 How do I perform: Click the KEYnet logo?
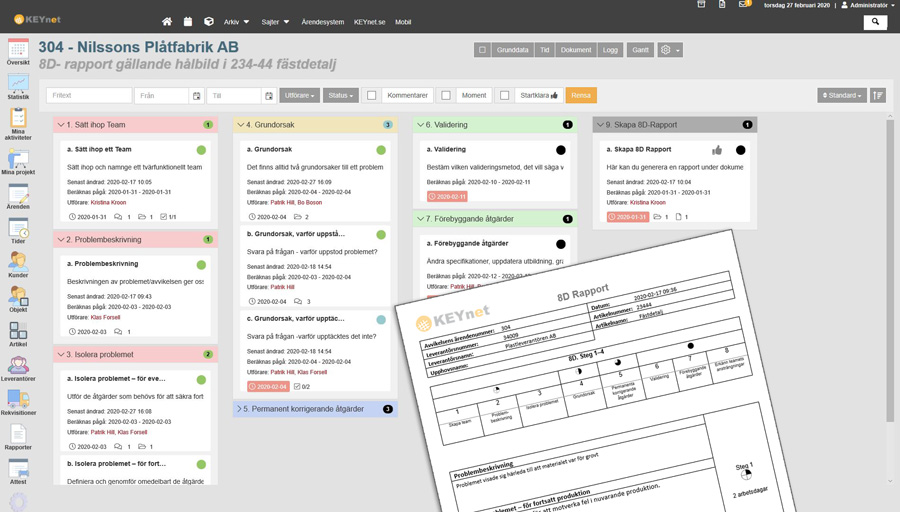pyautogui.click(x=37, y=20)
